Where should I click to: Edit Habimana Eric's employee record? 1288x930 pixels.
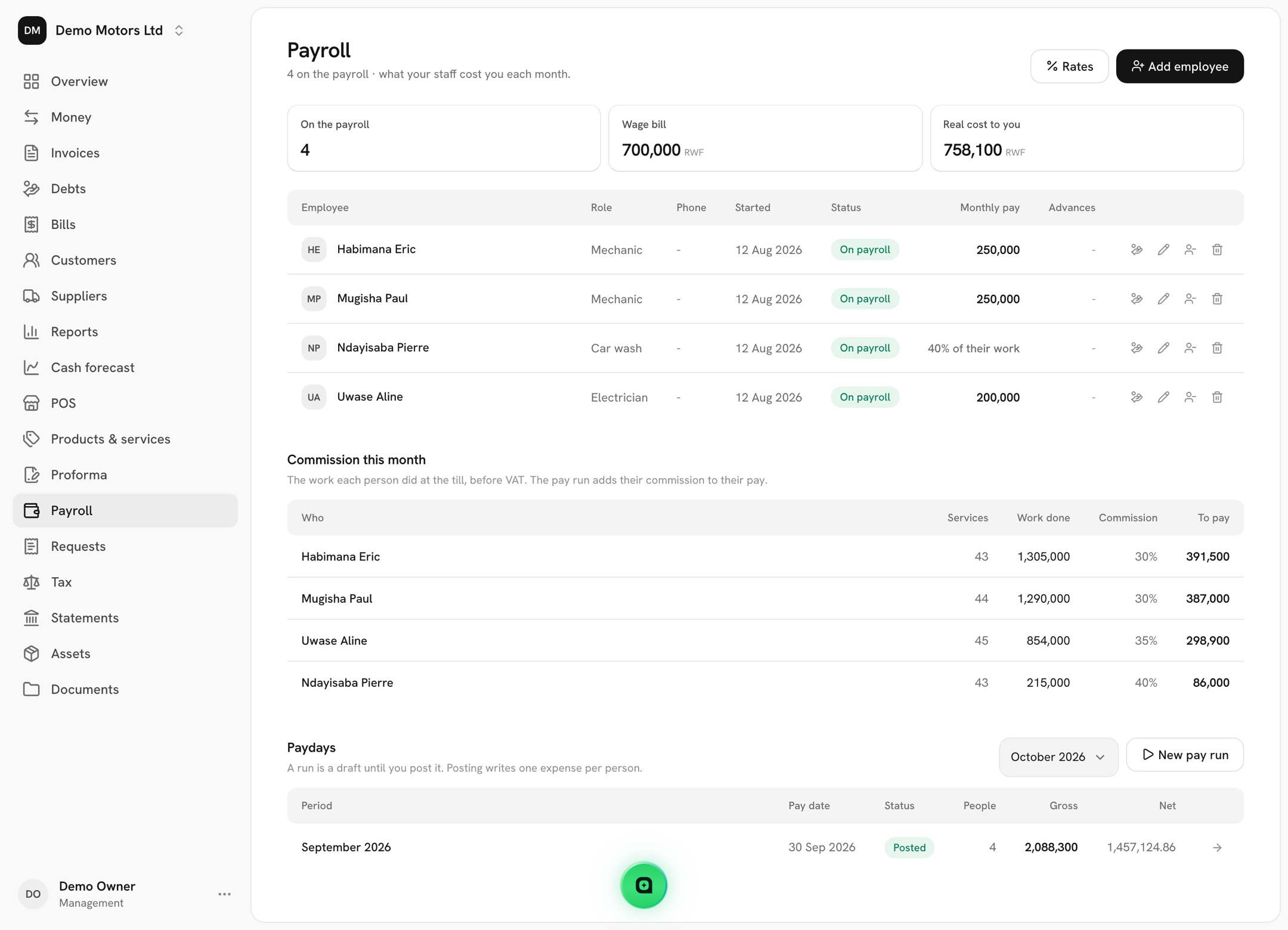click(1163, 250)
